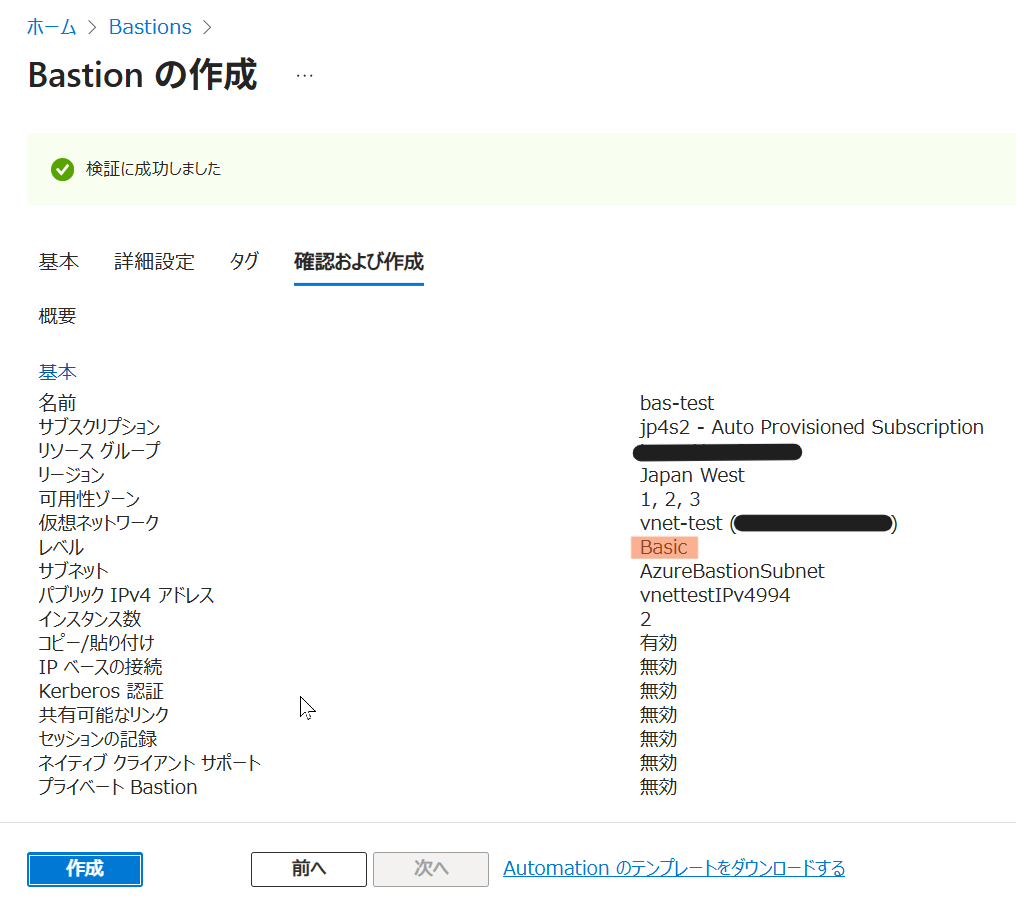Download the Automation template via link
The width and height of the screenshot is (1016, 907).
click(x=674, y=868)
